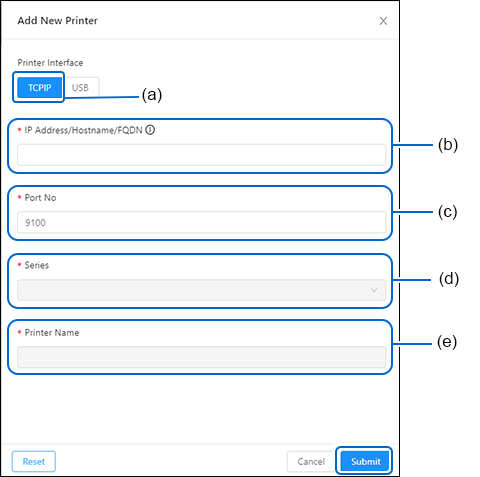This screenshot has height=477, width=480.
Task: Click the Series field label
Action: pyautogui.click(x=37, y=265)
